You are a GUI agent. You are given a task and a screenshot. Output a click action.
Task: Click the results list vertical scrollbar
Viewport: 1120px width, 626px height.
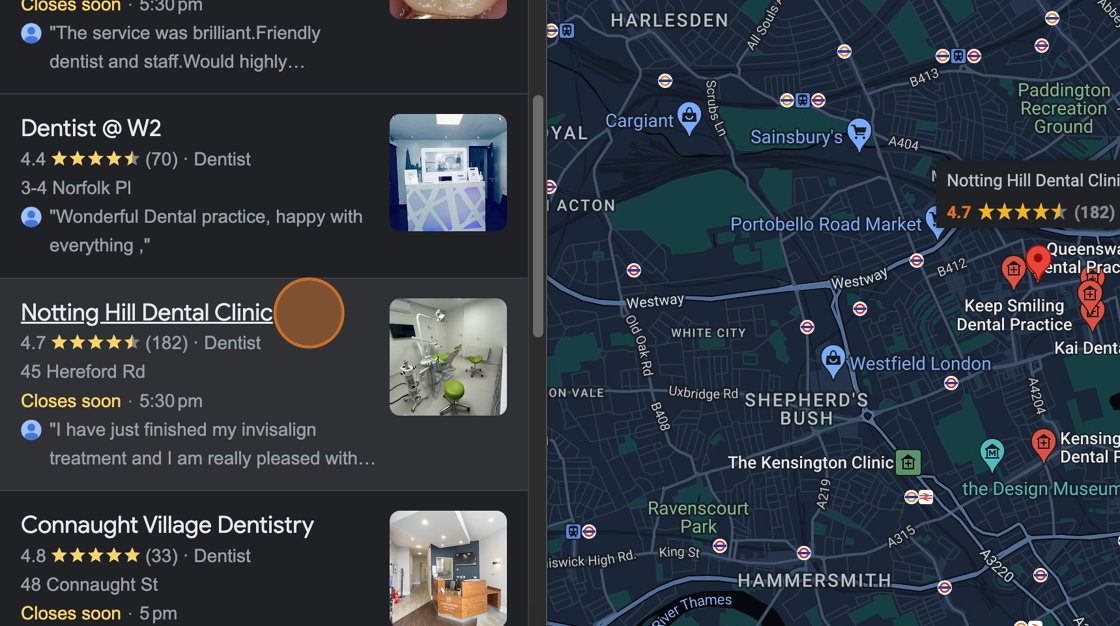pyautogui.click(x=538, y=216)
